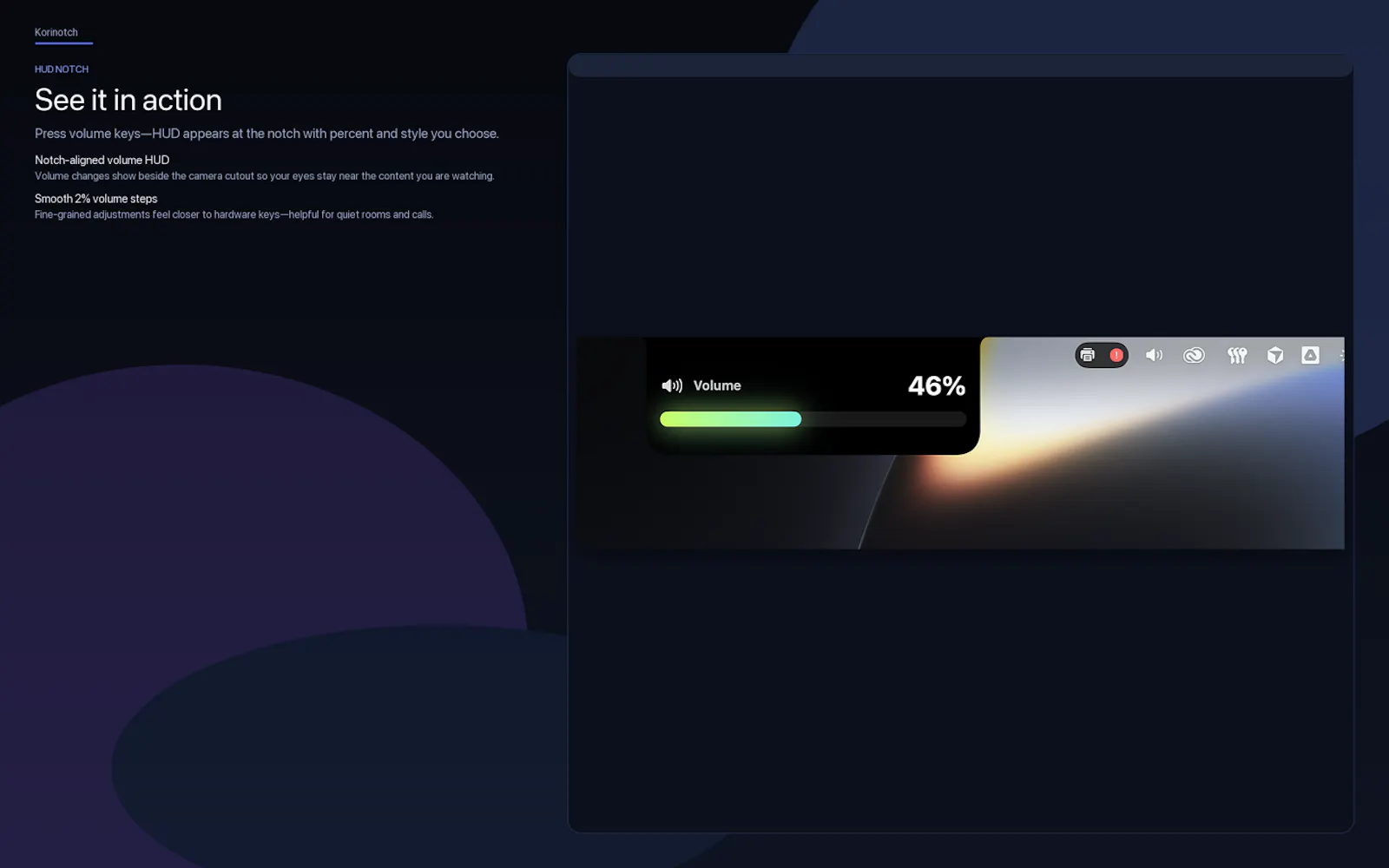Screen dimensions: 1389x868
Task: Click the 46% volume readout
Action: tap(936, 385)
